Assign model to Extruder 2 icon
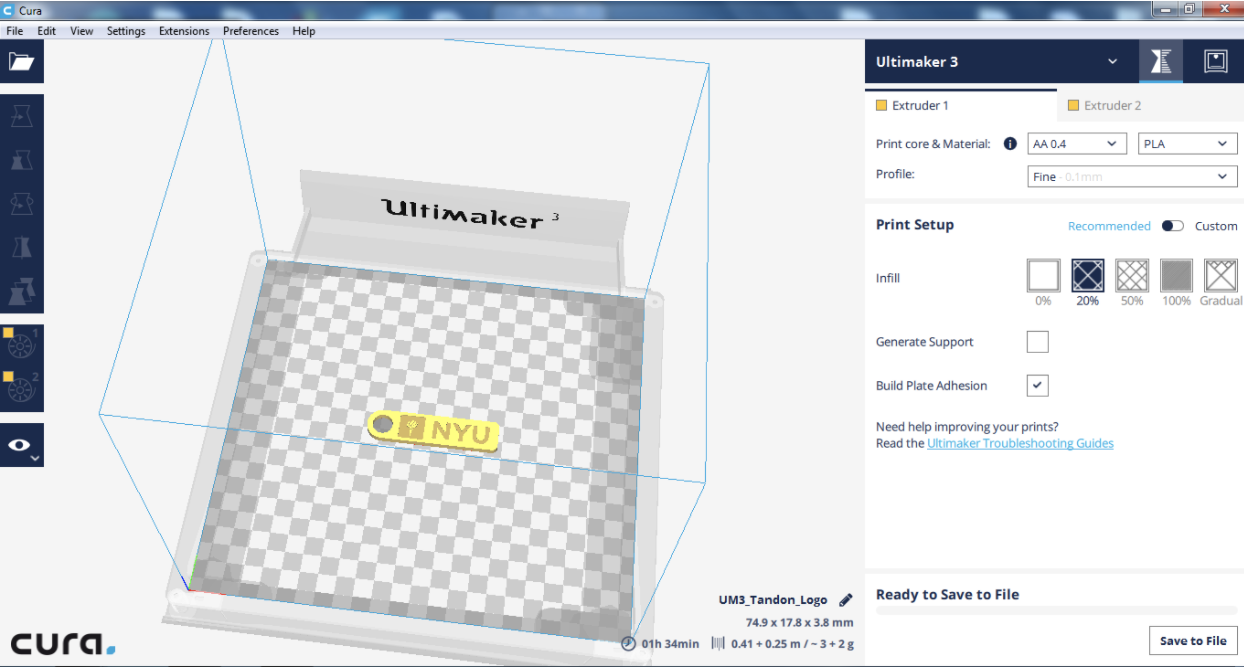The image size is (1244, 668). pyautogui.click(x=21, y=388)
